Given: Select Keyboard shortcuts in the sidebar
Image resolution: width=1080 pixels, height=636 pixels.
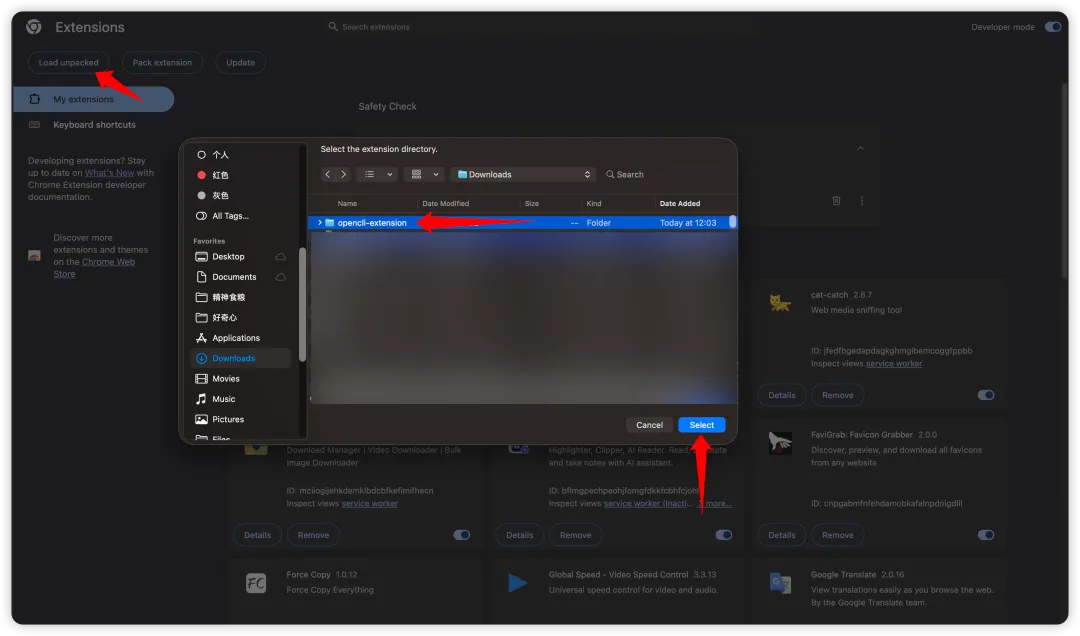Looking at the screenshot, I should [94, 125].
